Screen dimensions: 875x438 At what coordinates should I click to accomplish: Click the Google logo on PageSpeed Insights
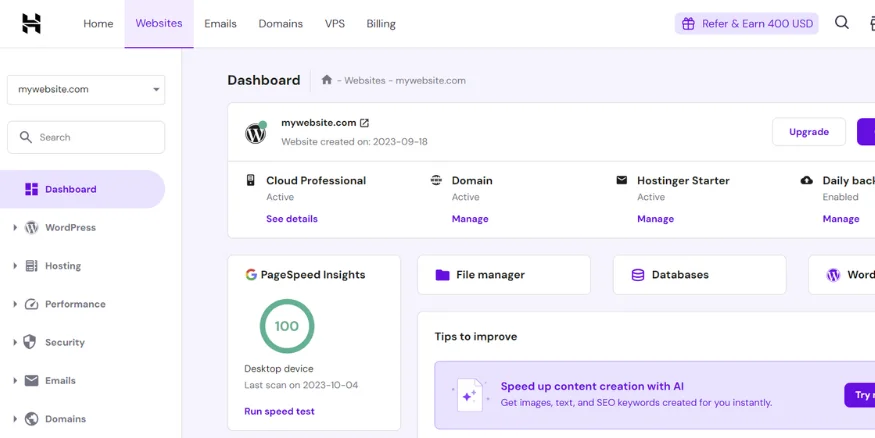[x=251, y=275]
